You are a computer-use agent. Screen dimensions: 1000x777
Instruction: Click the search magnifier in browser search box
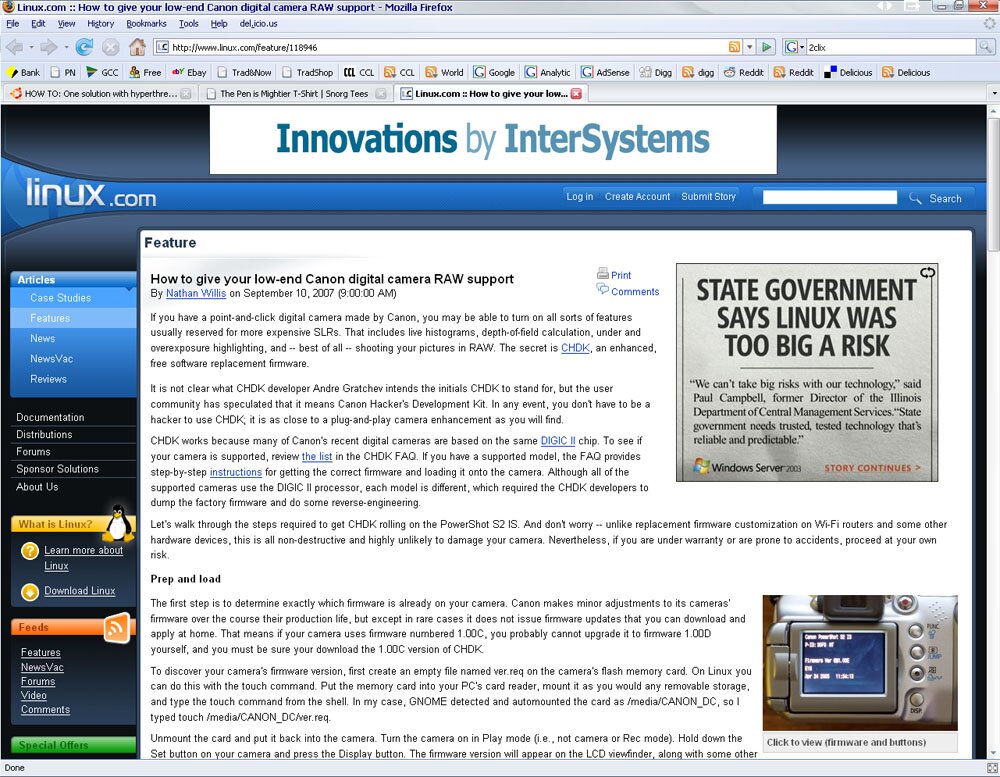point(985,47)
